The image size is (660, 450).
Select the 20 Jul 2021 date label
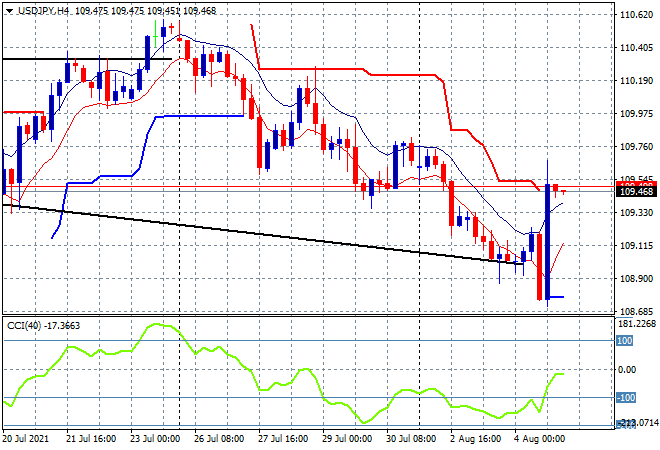click(x=25, y=439)
